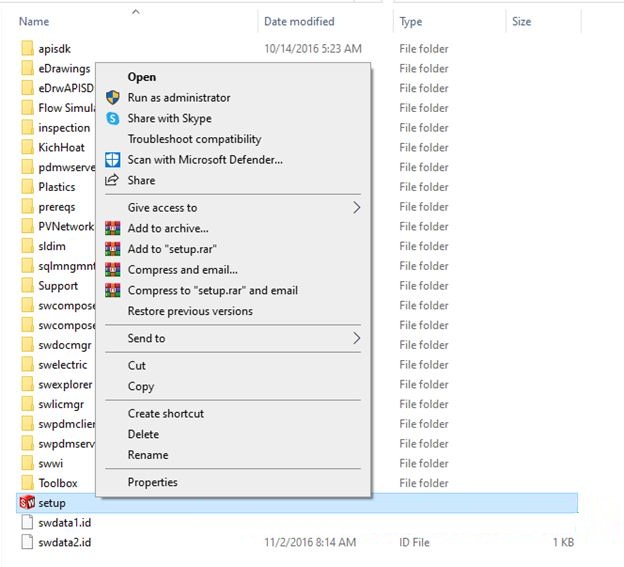
Task: Click the swdata1.id file name
Action: pos(64,522)
